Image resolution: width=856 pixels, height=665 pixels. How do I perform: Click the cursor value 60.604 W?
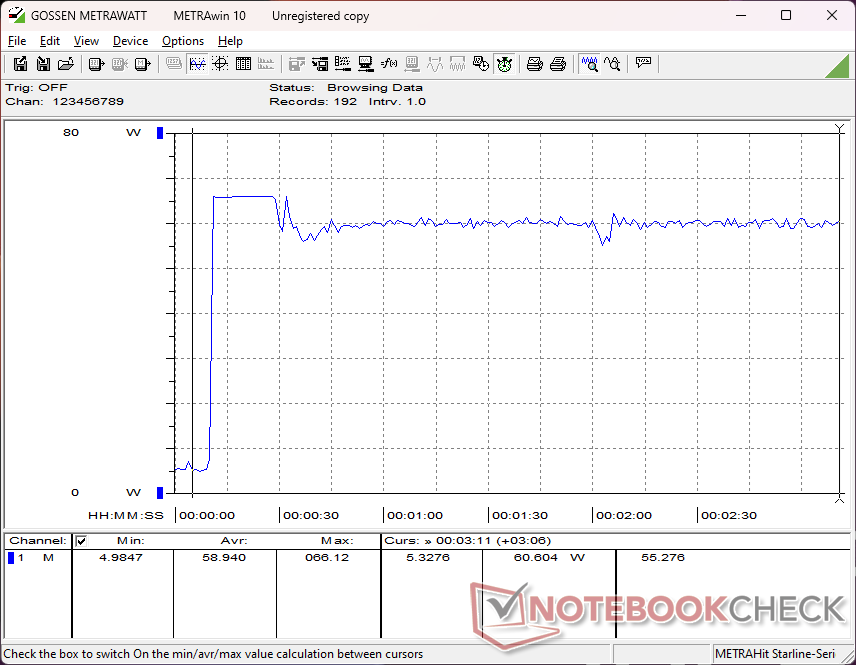click(x=549, y=557)
